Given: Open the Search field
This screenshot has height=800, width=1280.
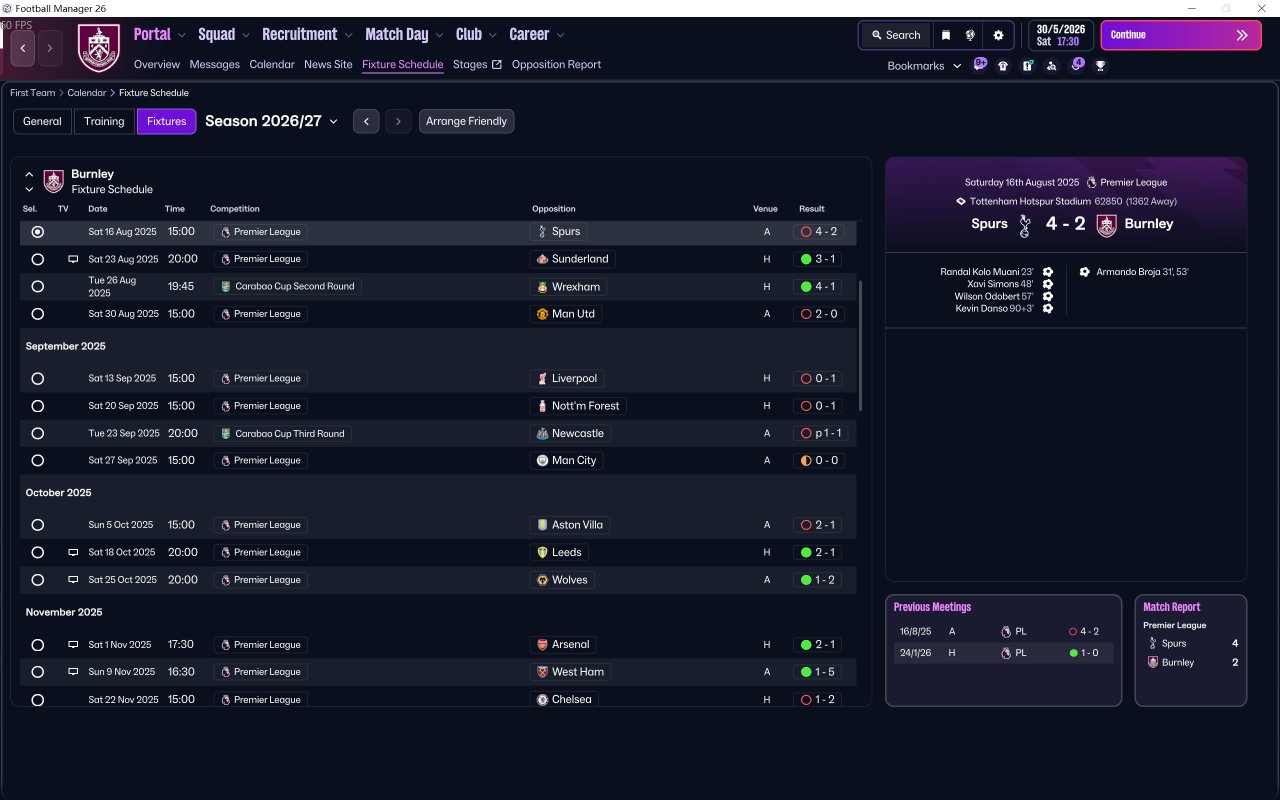Looking at the screenshot, I should (894, 35).
